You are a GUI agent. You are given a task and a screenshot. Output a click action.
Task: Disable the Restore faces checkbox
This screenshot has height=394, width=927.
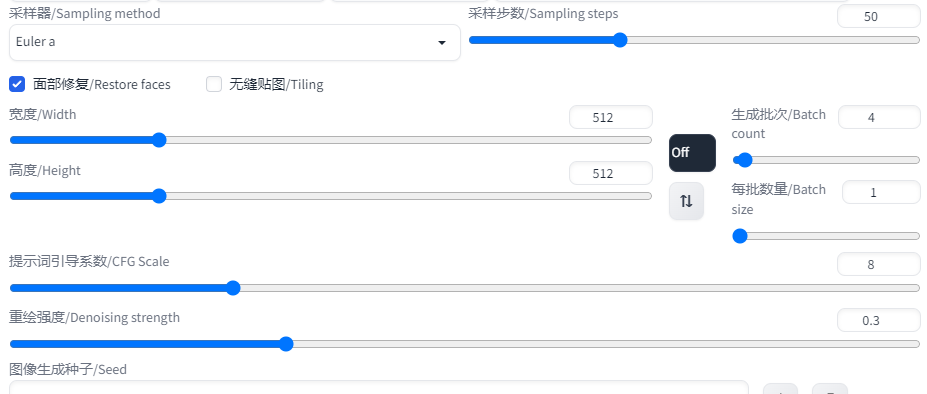[17, 84]
